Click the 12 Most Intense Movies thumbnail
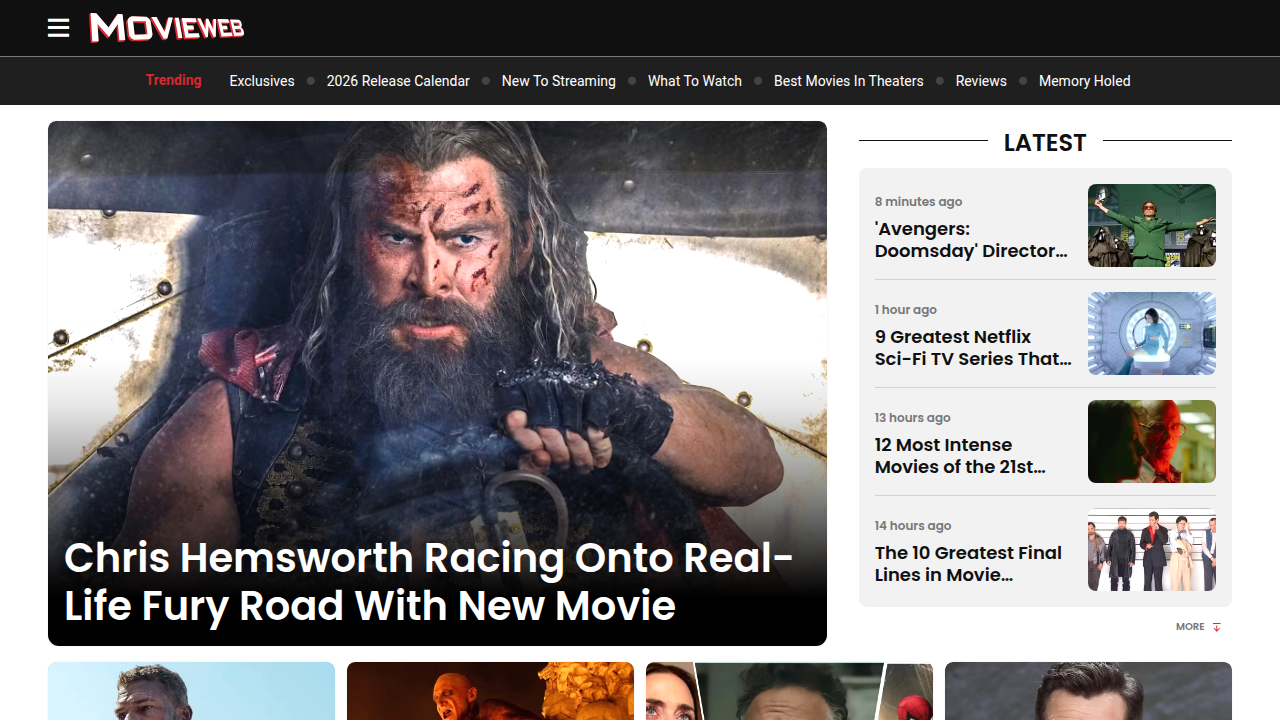 [x=1152, y=441]
